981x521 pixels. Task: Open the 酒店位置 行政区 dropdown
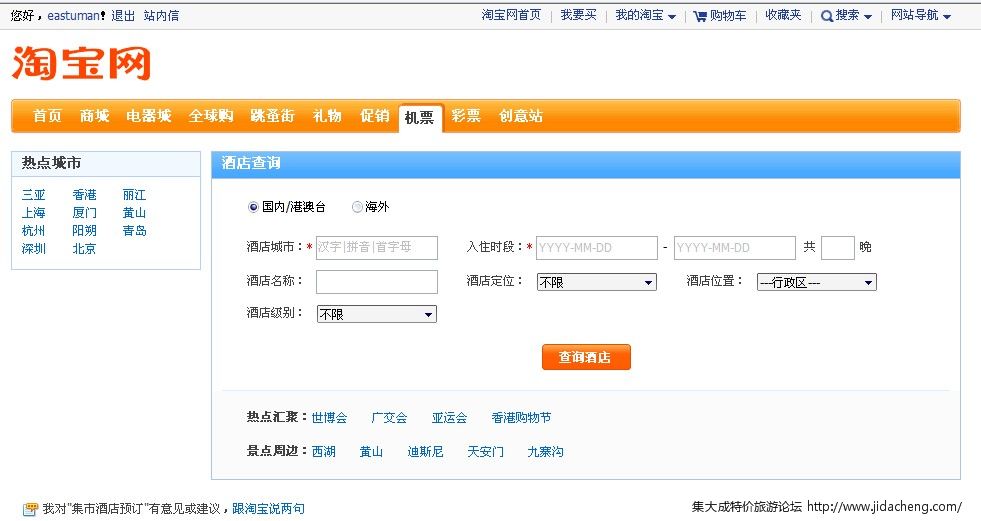click(816, 282)
